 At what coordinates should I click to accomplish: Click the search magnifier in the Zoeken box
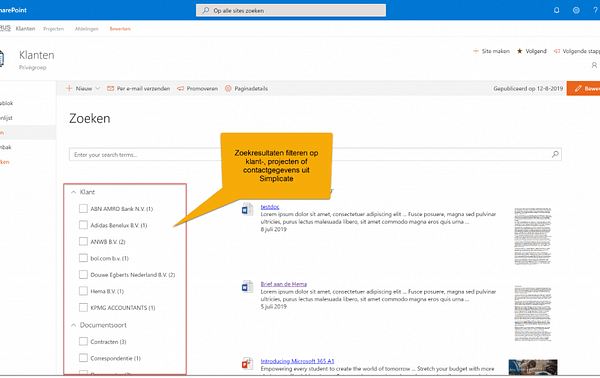pyautogui.click(x=555, y=154)
